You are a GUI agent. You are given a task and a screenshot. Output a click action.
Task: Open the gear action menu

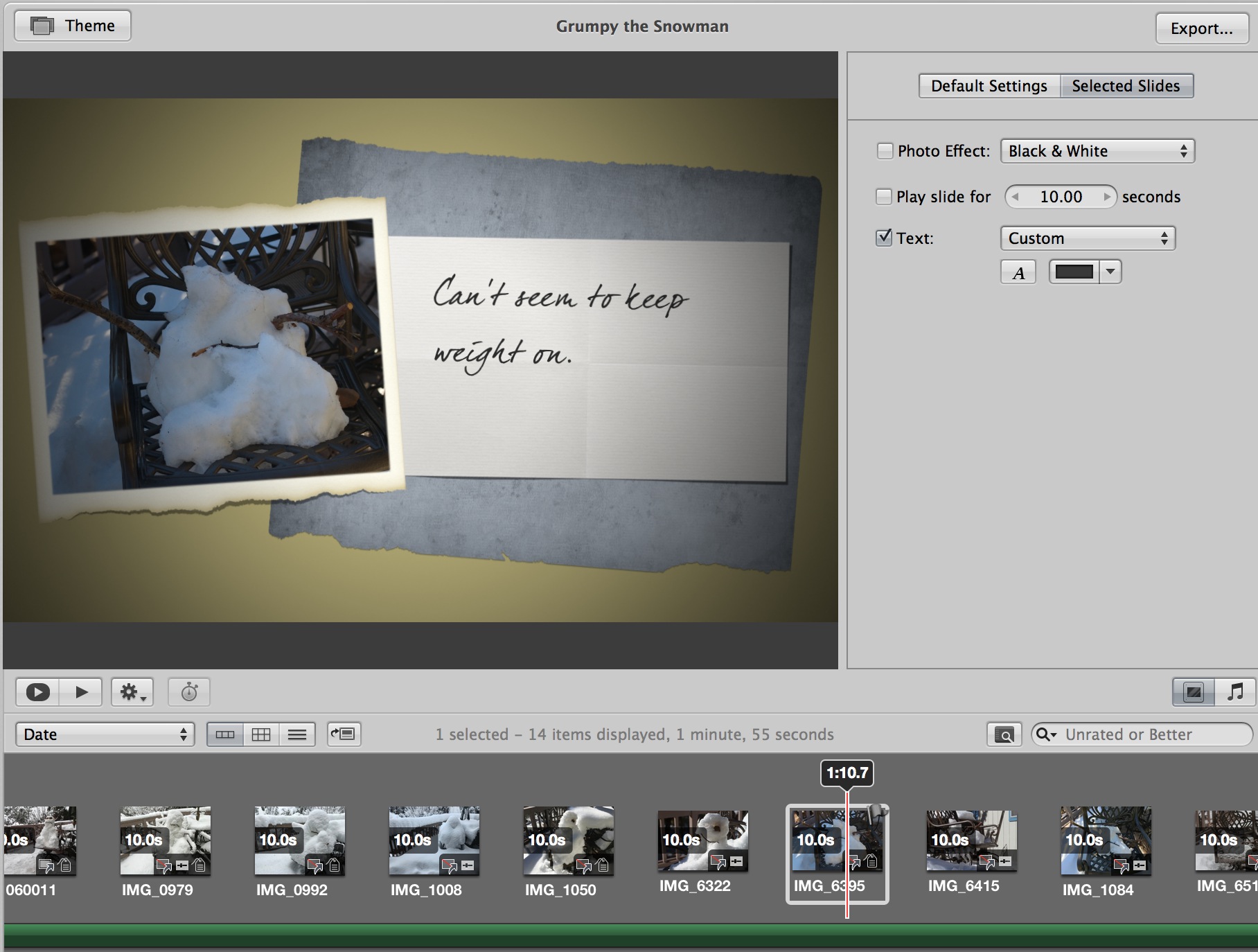132,691
